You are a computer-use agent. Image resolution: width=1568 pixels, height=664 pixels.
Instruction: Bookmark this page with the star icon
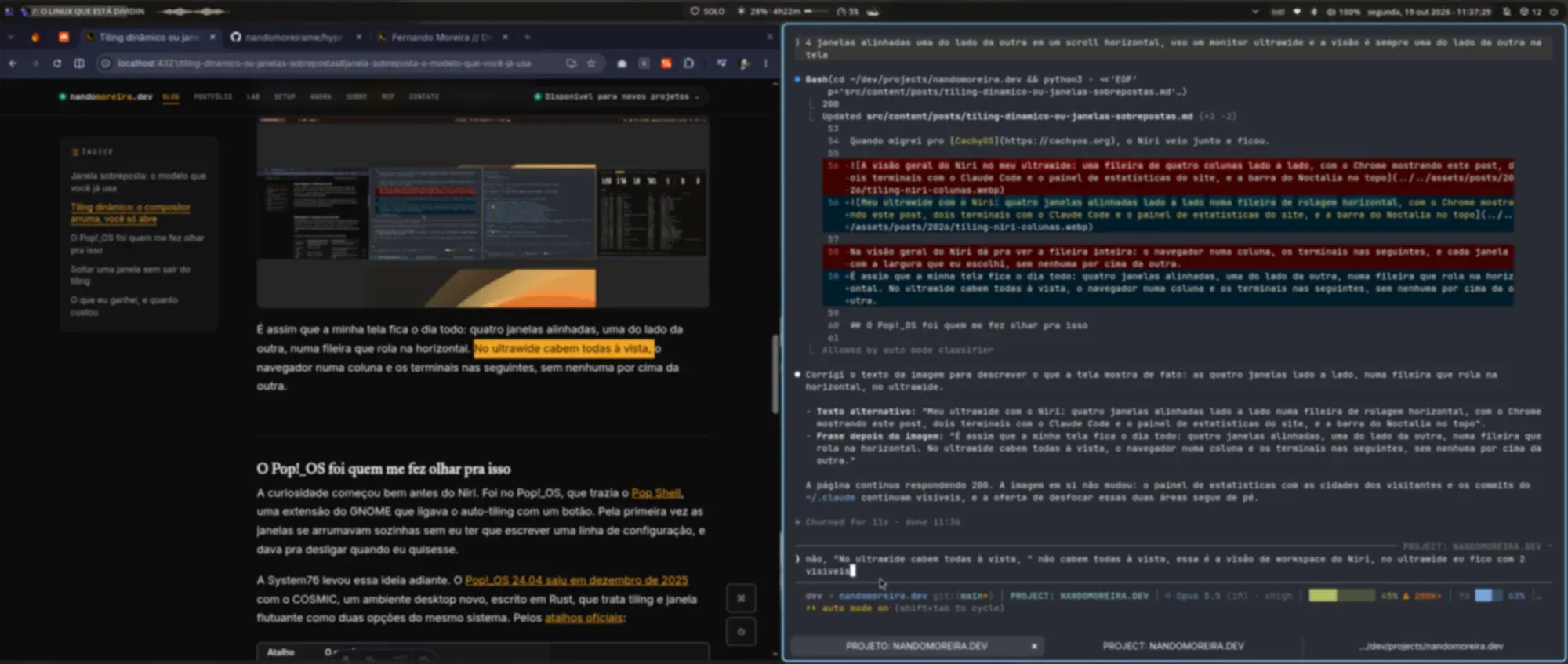point(591,63)
